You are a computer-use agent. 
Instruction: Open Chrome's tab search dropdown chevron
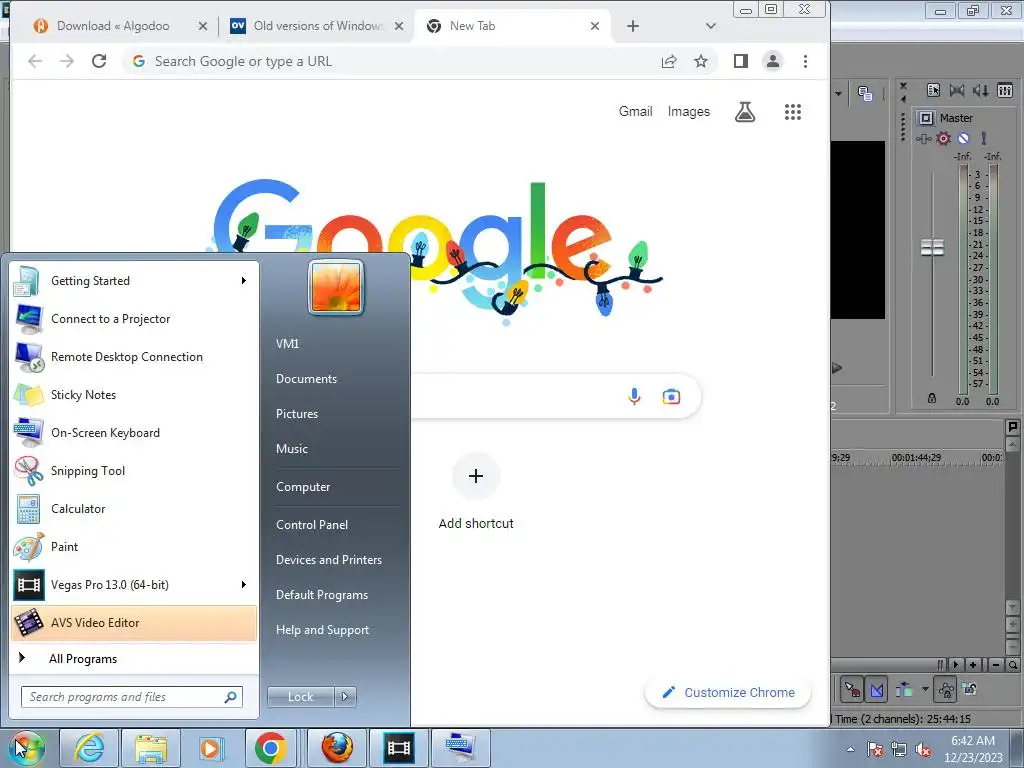[711, 26]
